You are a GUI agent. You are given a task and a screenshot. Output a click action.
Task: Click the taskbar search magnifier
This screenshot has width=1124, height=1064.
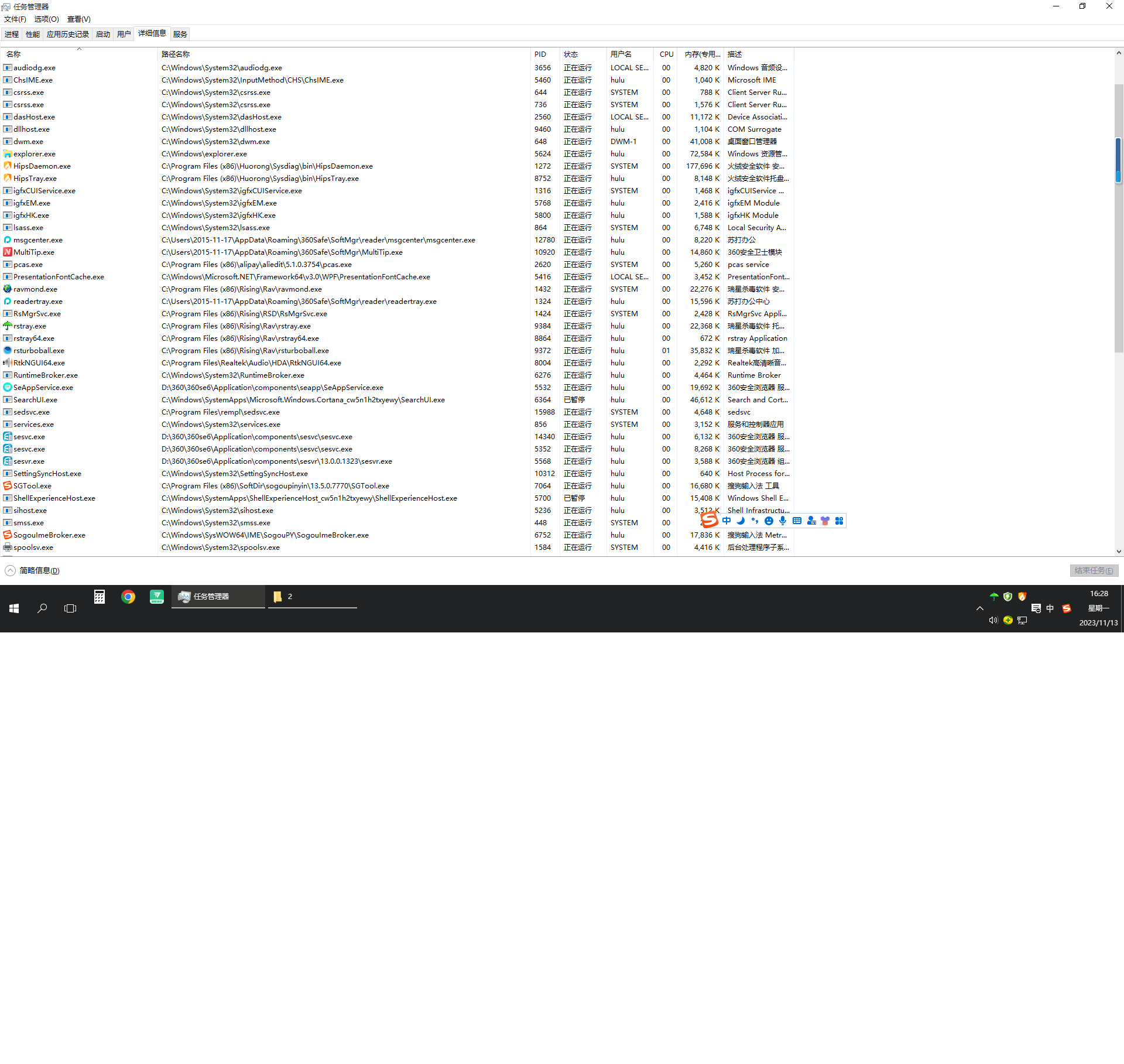tap(42, 608)
